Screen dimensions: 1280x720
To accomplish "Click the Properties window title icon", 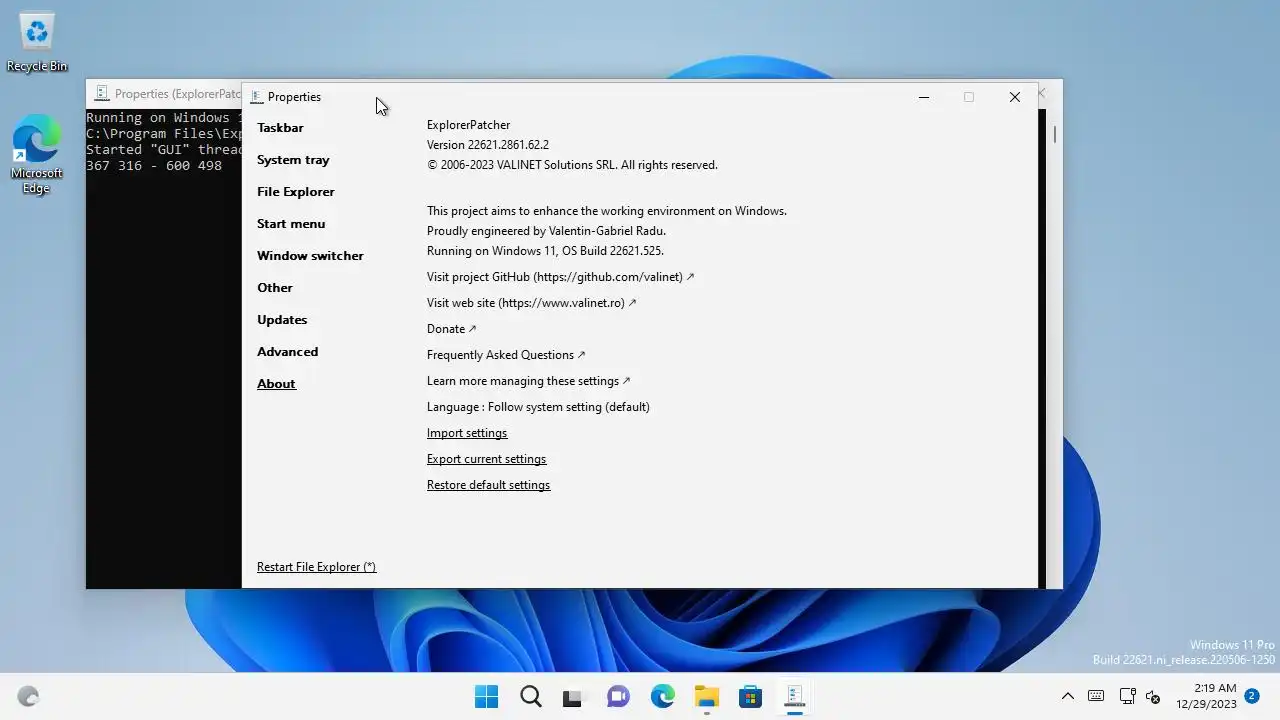I will click(257, 97).
